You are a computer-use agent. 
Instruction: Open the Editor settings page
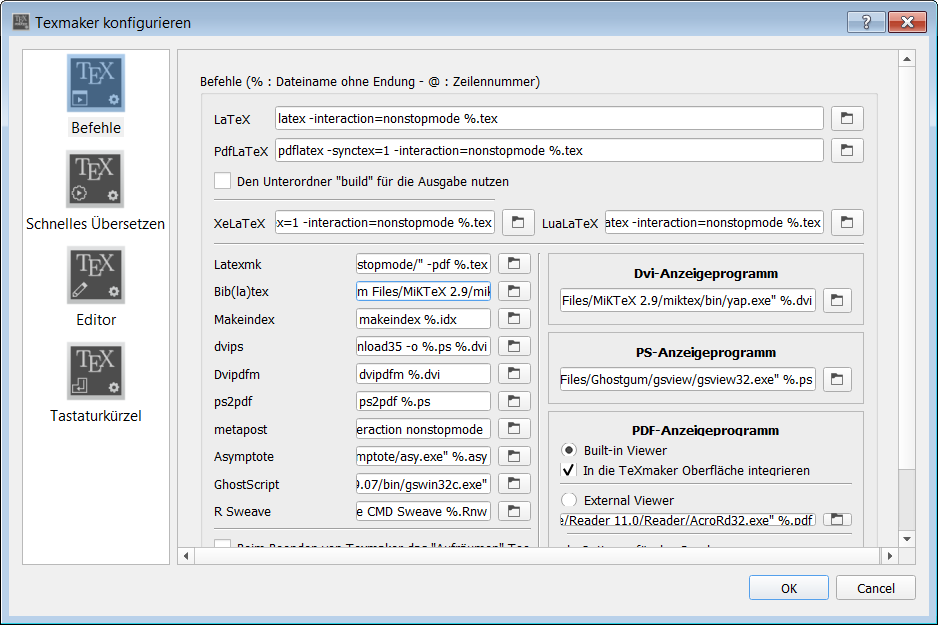coord(96,287)
